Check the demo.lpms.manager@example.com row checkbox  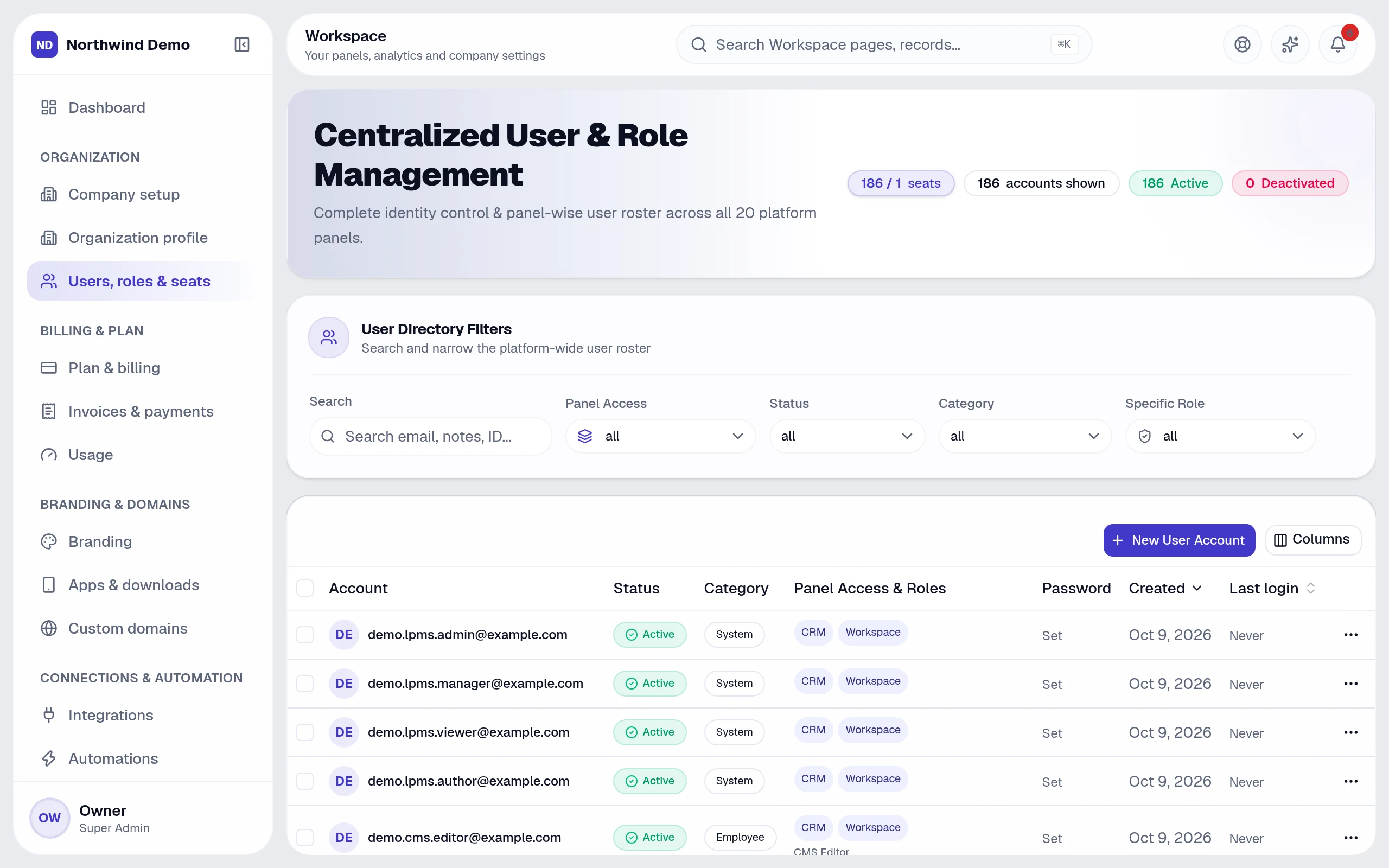pyautogui.click(x=305, y=684)
